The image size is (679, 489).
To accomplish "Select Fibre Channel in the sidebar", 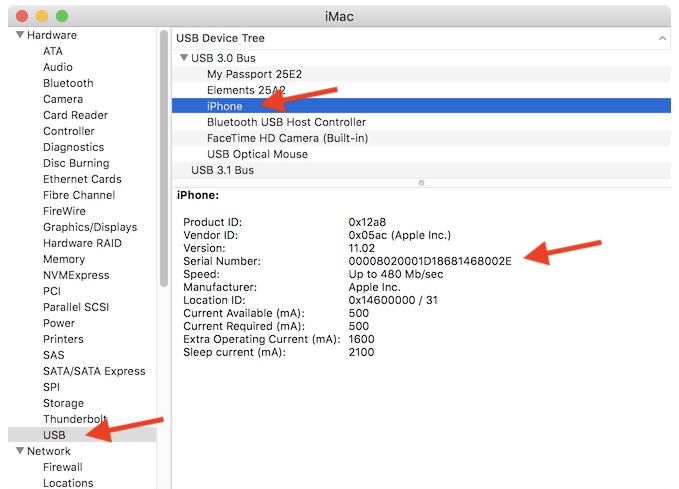I will pyautogui.click(x=79, y=195).
